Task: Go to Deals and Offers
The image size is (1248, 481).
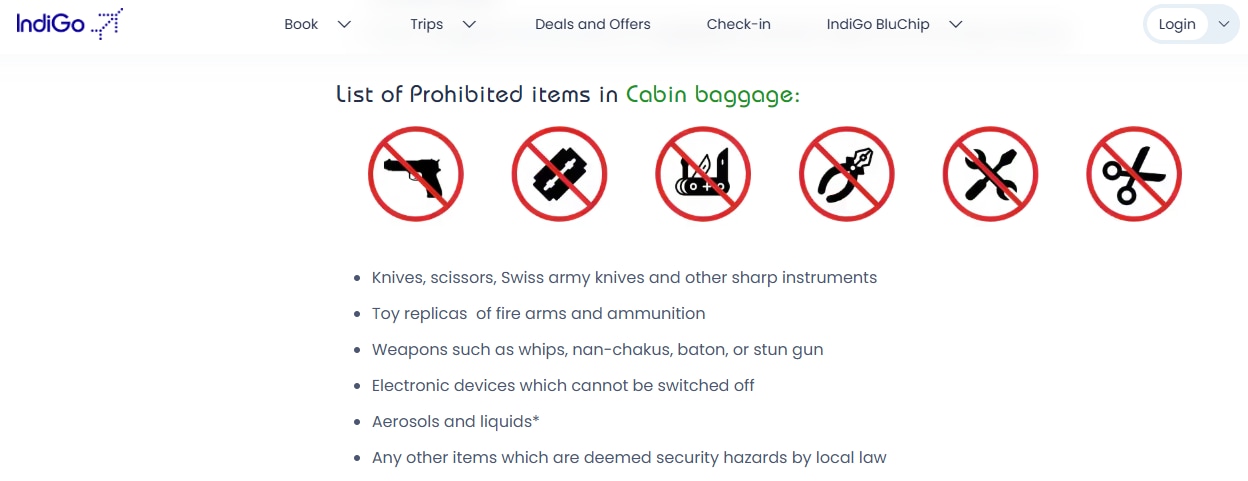Action: (x=593, y=24)
